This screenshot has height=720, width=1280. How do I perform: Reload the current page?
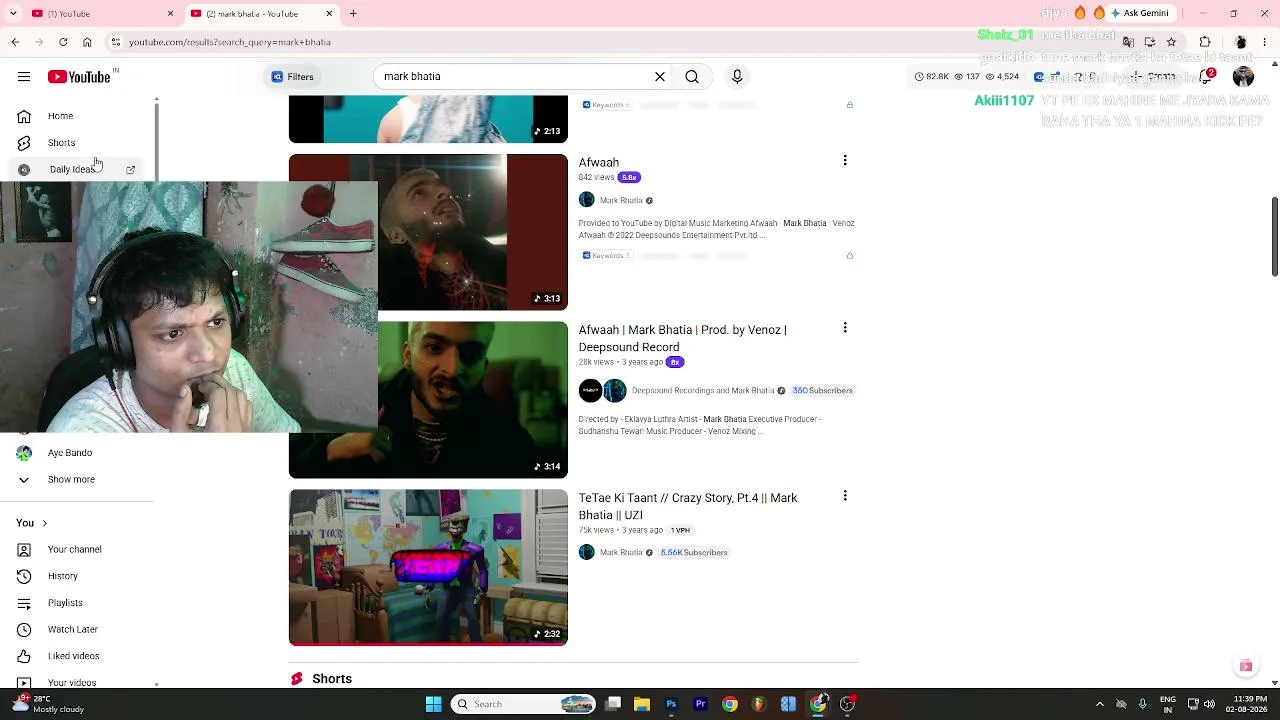point(63,42)
